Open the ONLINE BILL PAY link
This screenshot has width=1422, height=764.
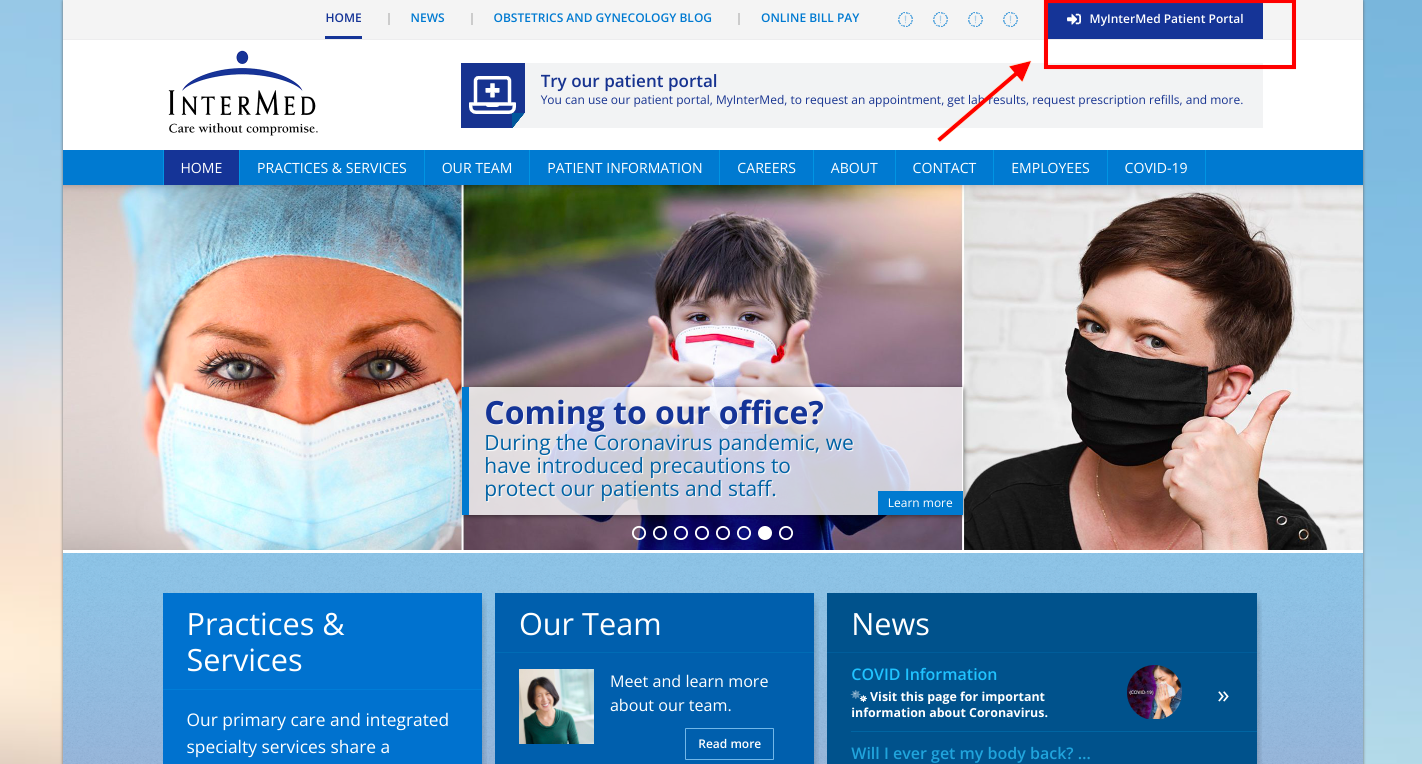point(810,17)
